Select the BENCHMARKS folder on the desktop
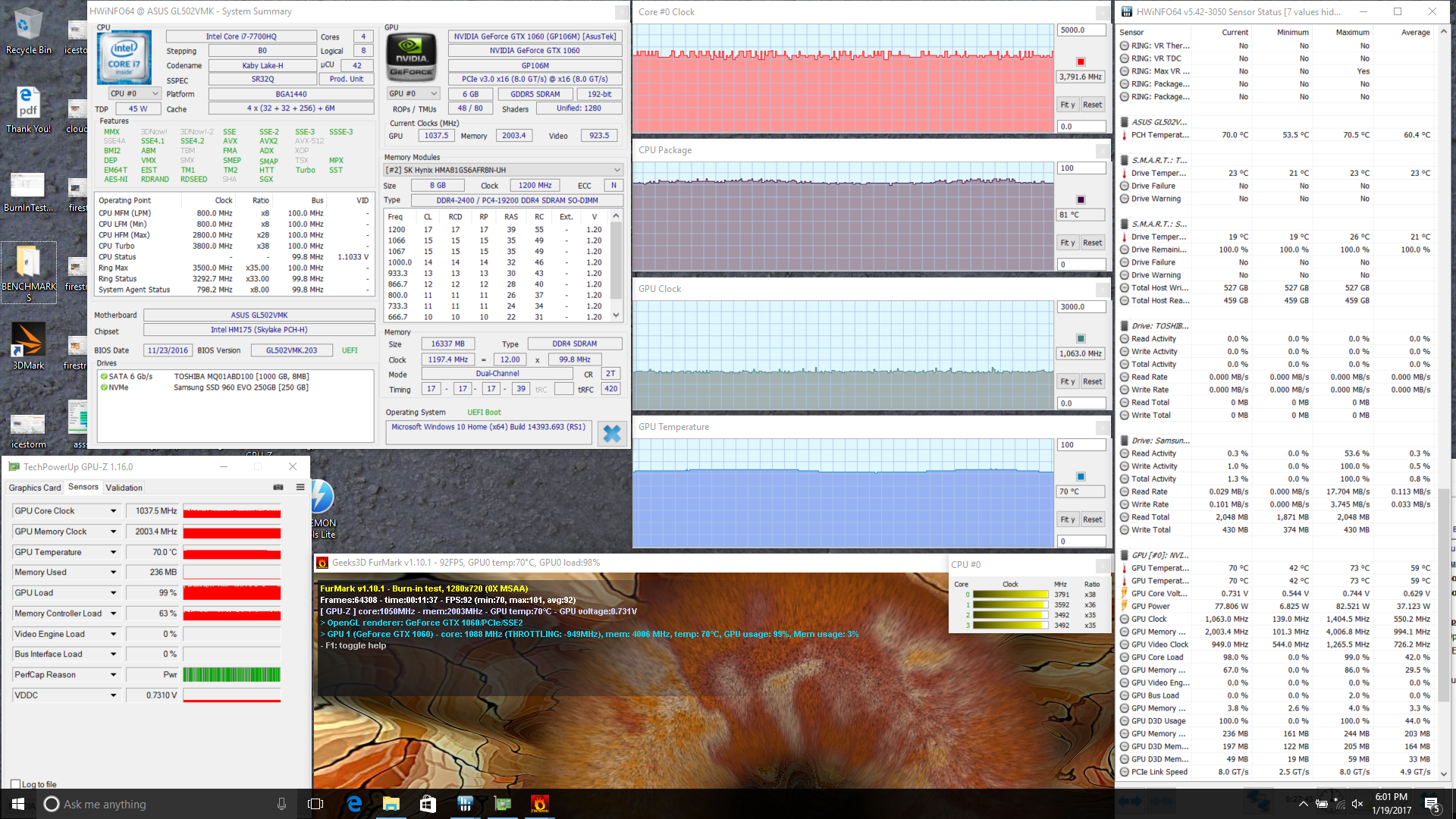This screenshot has height=819, width=1456. click(29, 272)
